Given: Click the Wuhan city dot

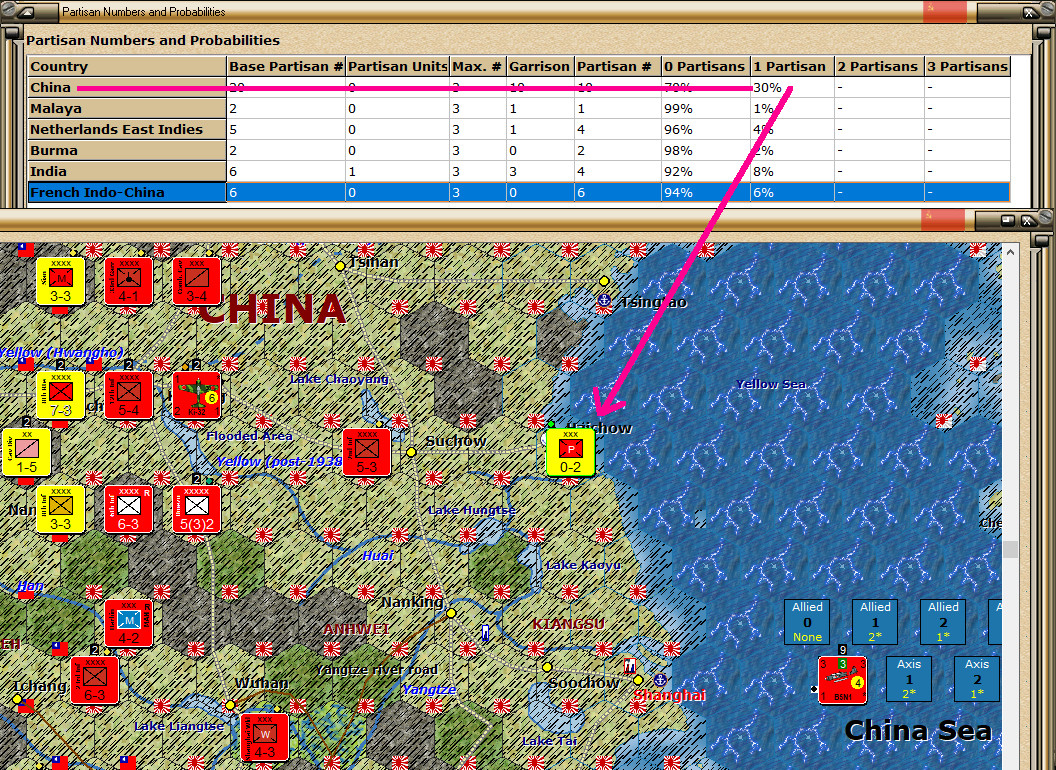Looking at the screenshot, I should (x=230, y=705).
